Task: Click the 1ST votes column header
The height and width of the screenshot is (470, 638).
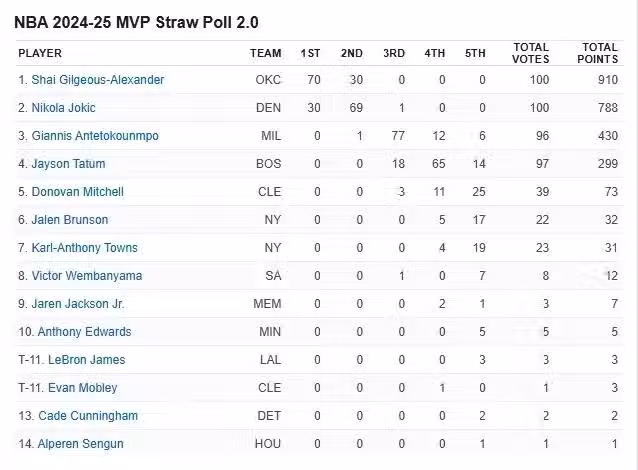Action: 310,53
